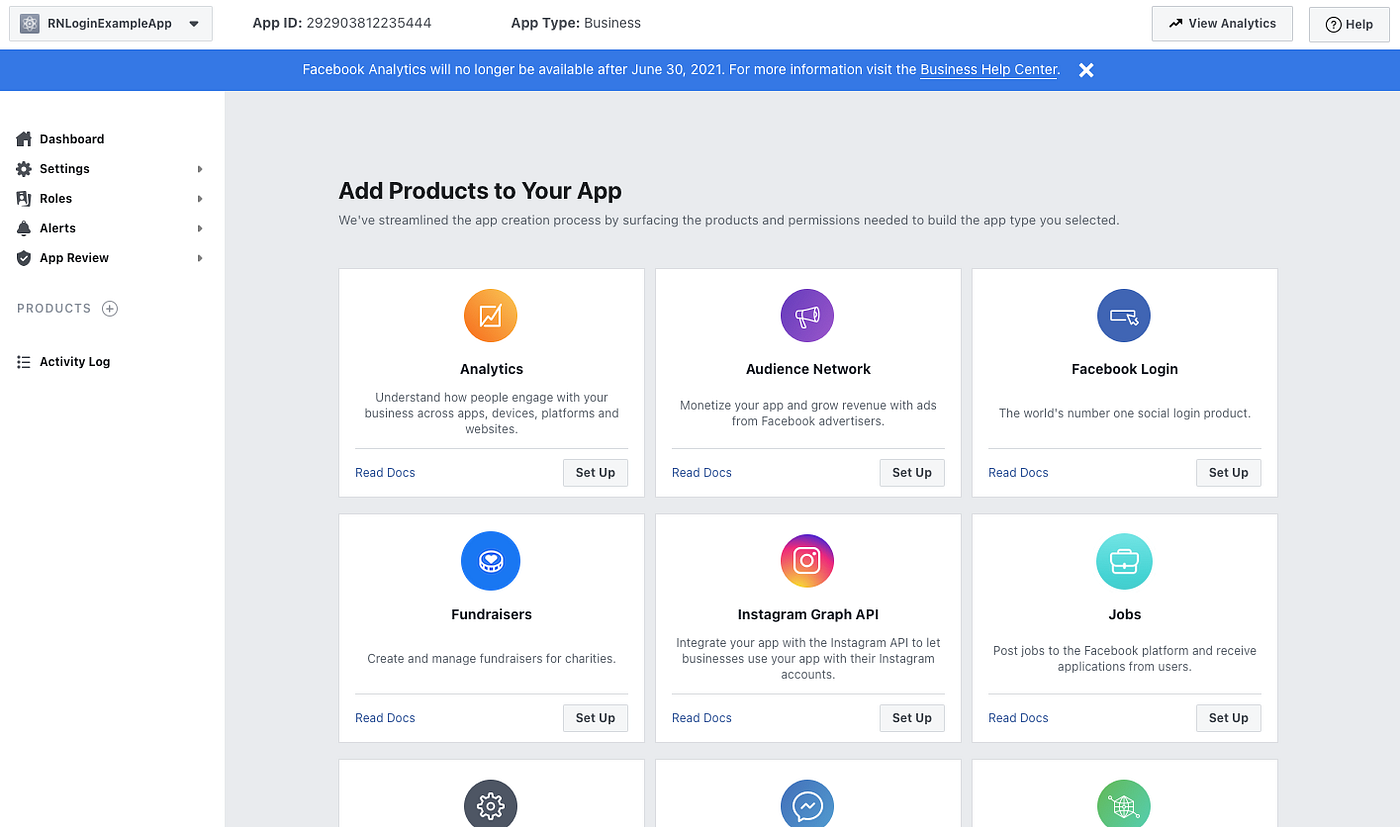Click the teal Jobs briefcase icon
The height and width of the screenshot is (827, 1400).
pyautogui.click(x=1124, y=561)
